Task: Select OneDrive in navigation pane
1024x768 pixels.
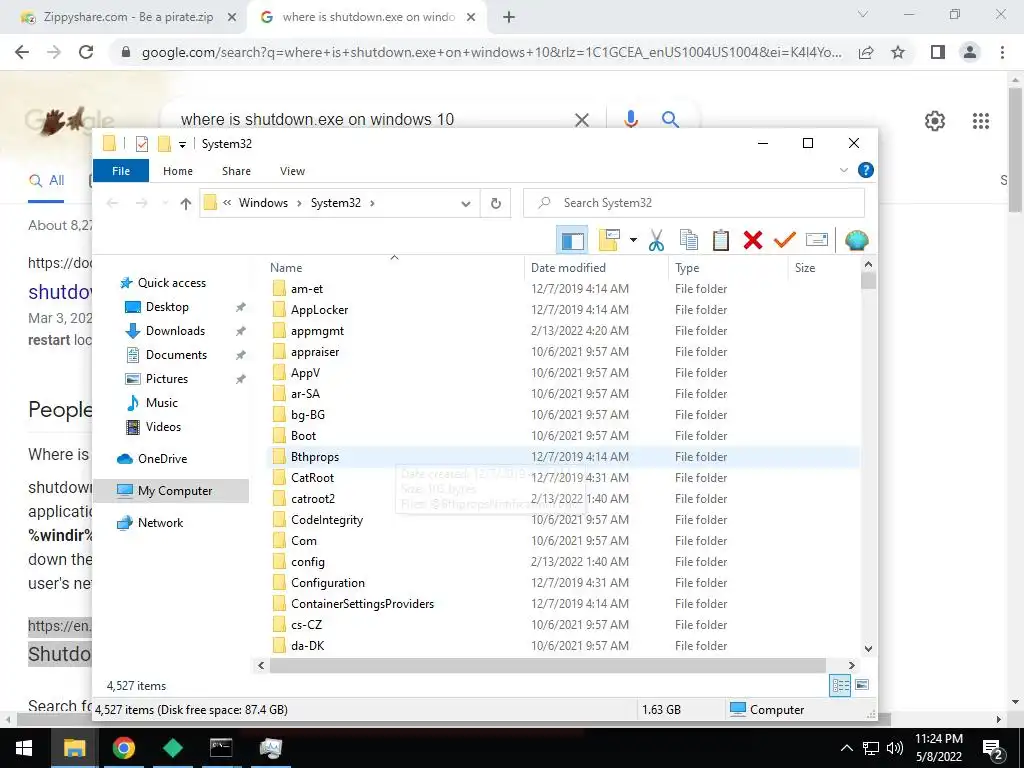Action: tap(161, 458)
